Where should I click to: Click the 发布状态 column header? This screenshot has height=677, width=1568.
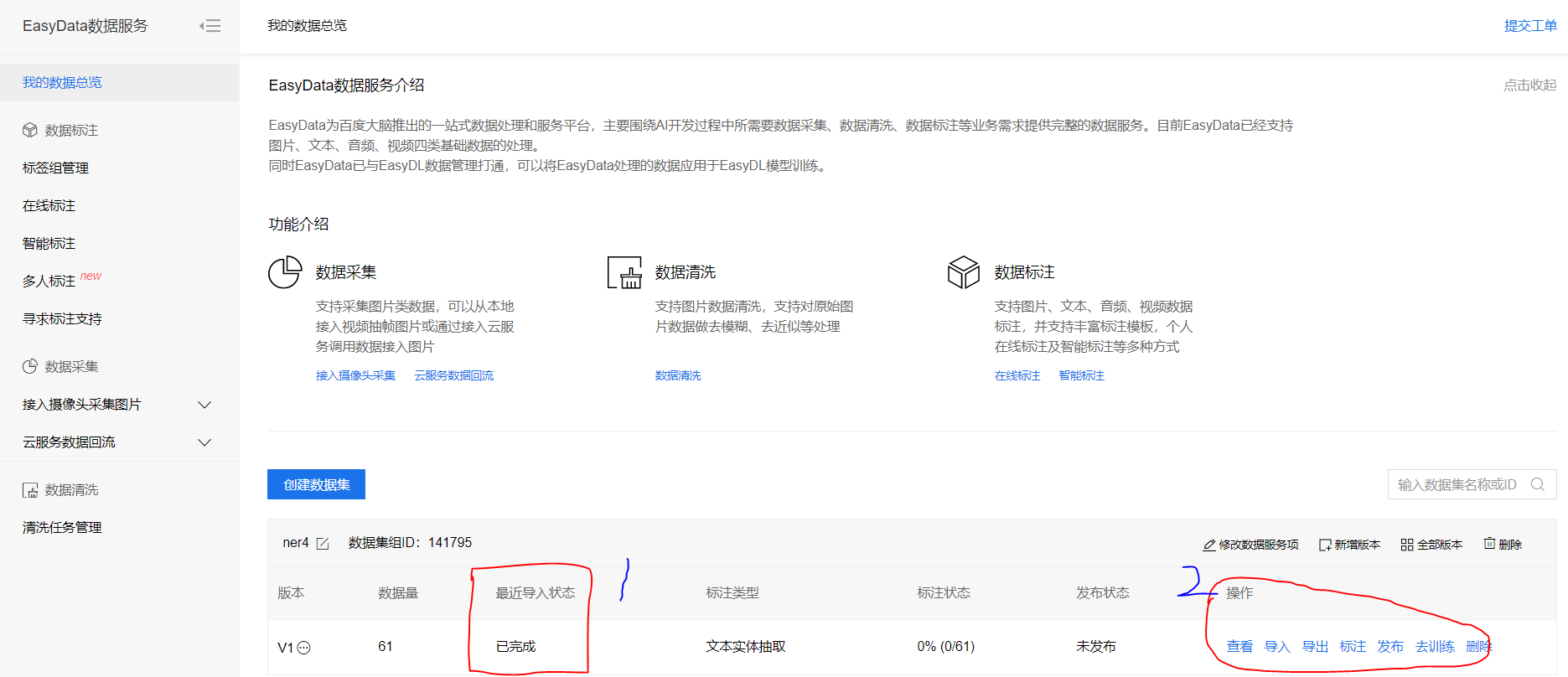click(1103, 593)
